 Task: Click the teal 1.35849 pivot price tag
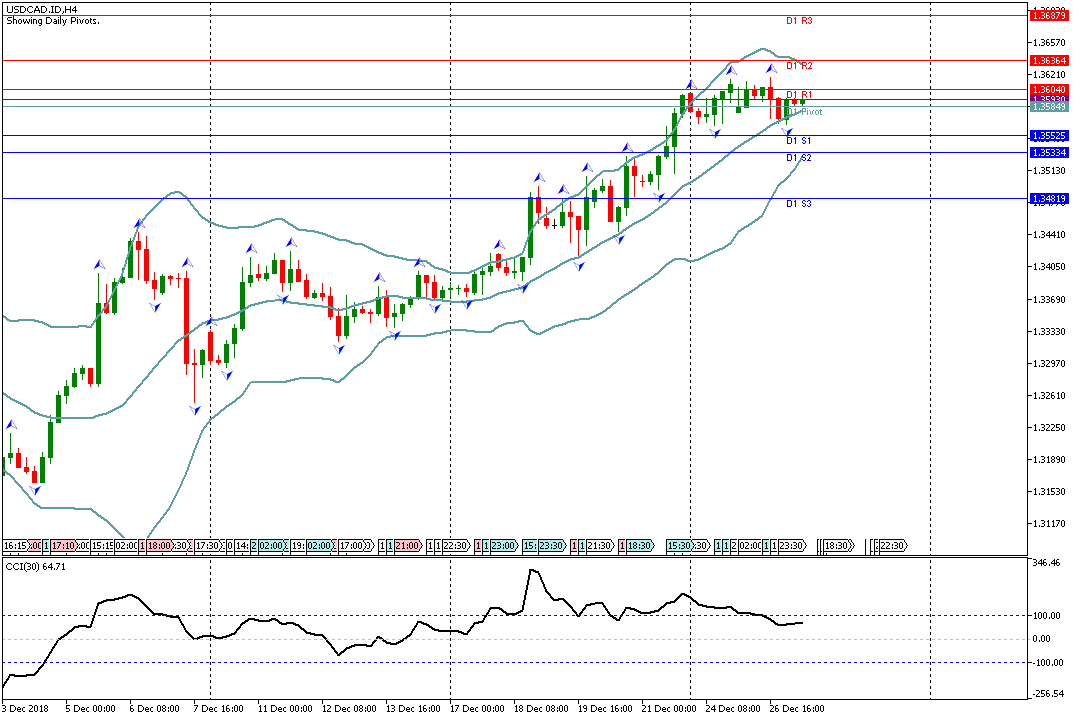pyautogui.click(x=1049, y=107)
